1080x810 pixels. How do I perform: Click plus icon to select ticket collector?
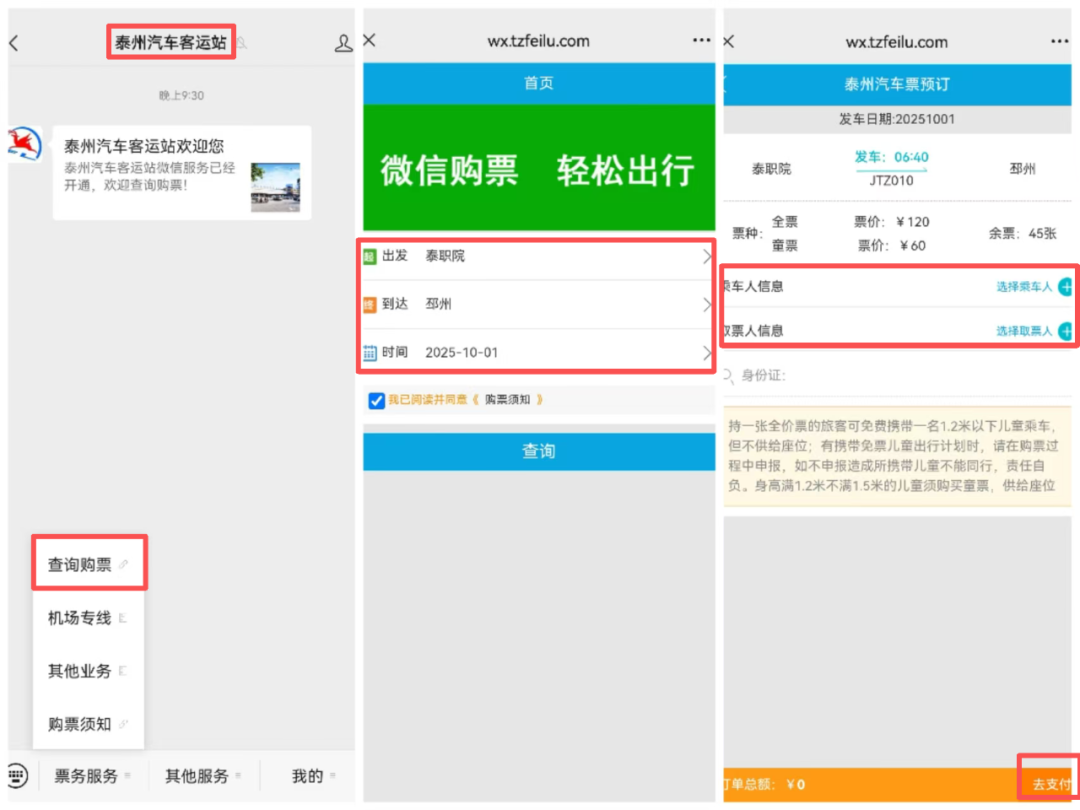(1065, 331)
